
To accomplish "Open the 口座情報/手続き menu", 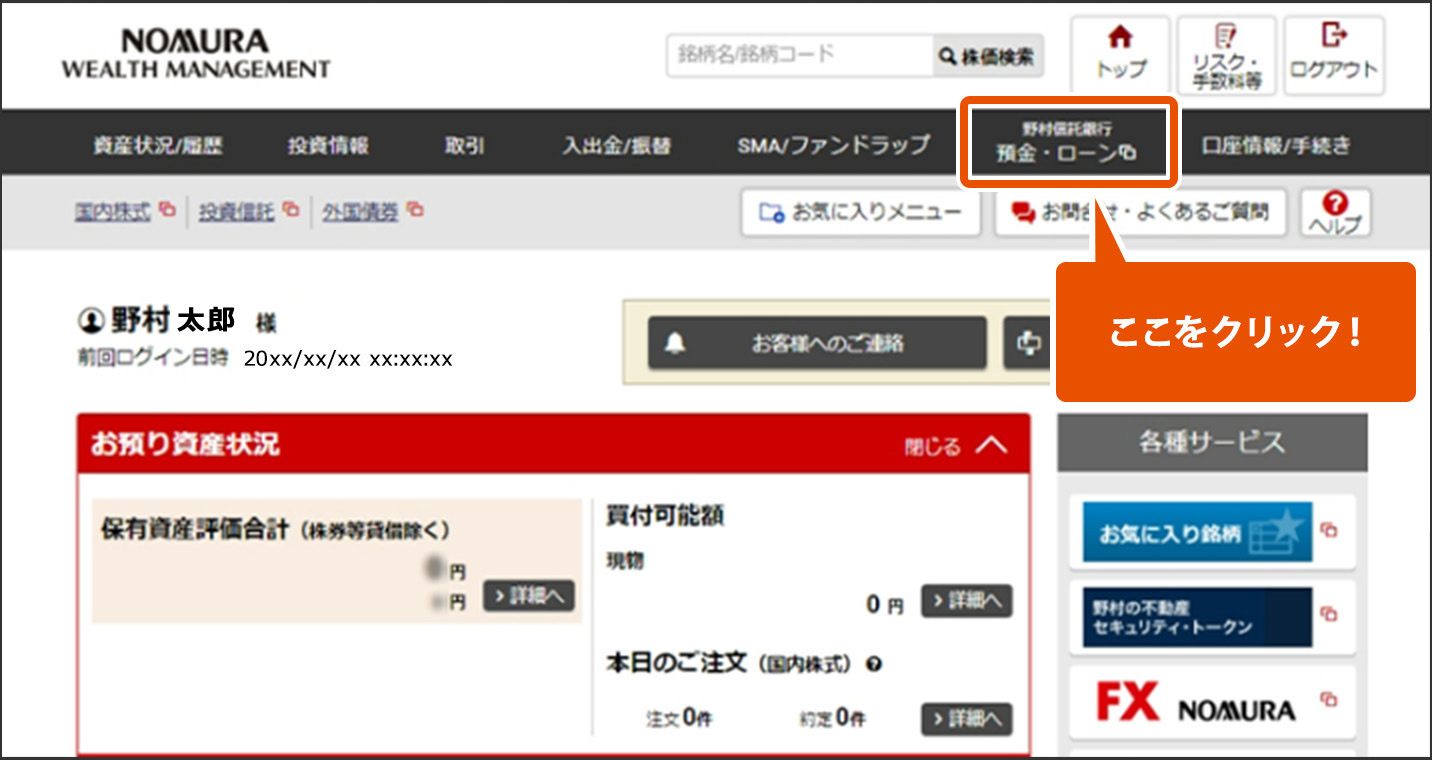I will tap(1275, 146).
